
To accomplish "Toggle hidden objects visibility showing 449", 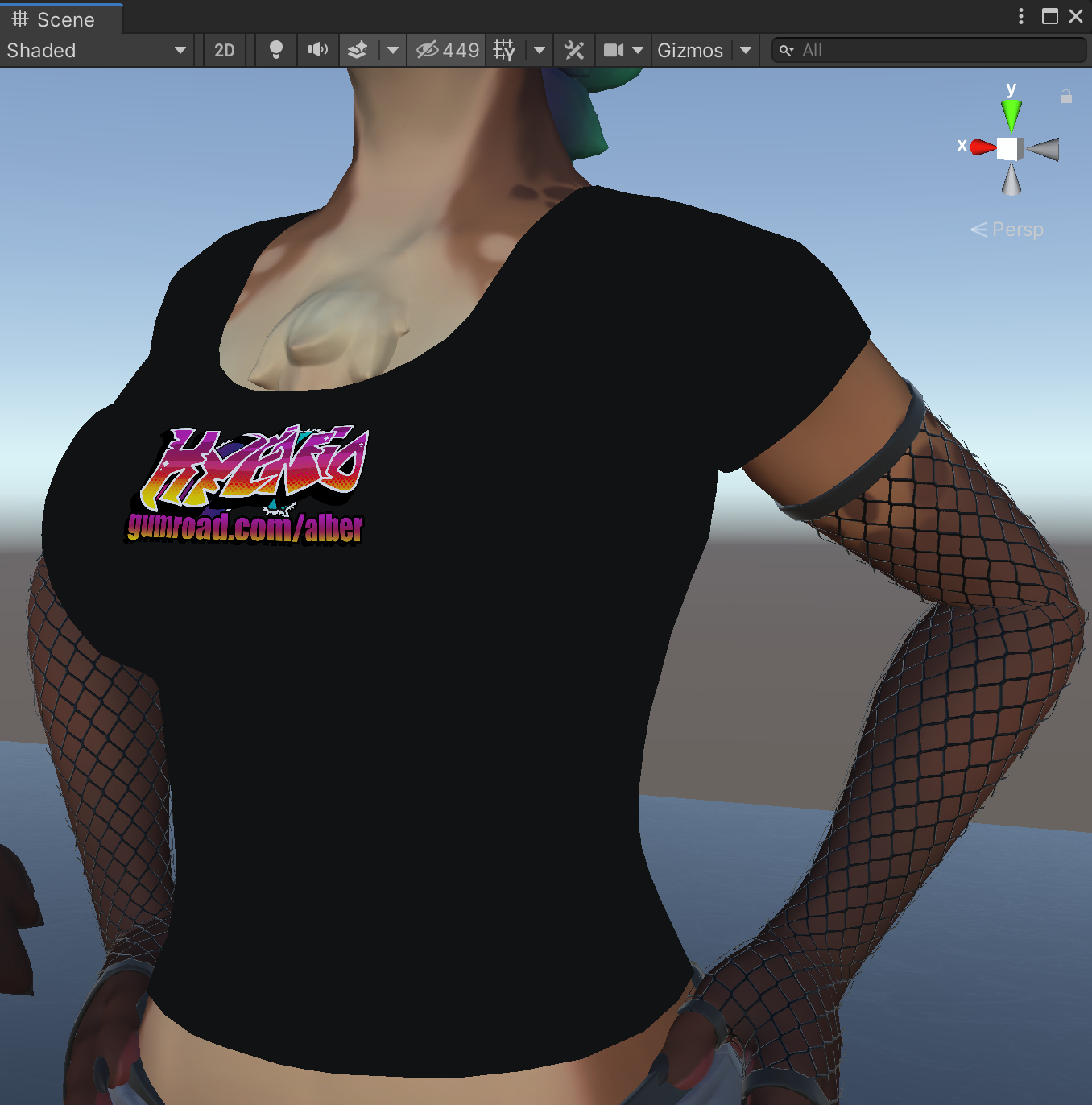I will (448, 50).
